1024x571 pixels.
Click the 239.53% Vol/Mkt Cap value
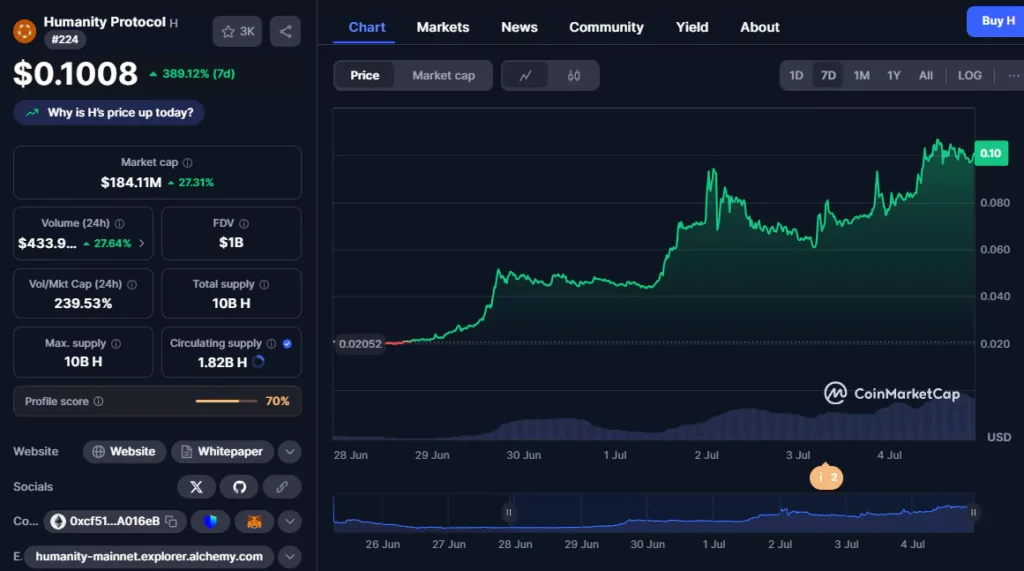pyautogui.click(x=83, y=303)
